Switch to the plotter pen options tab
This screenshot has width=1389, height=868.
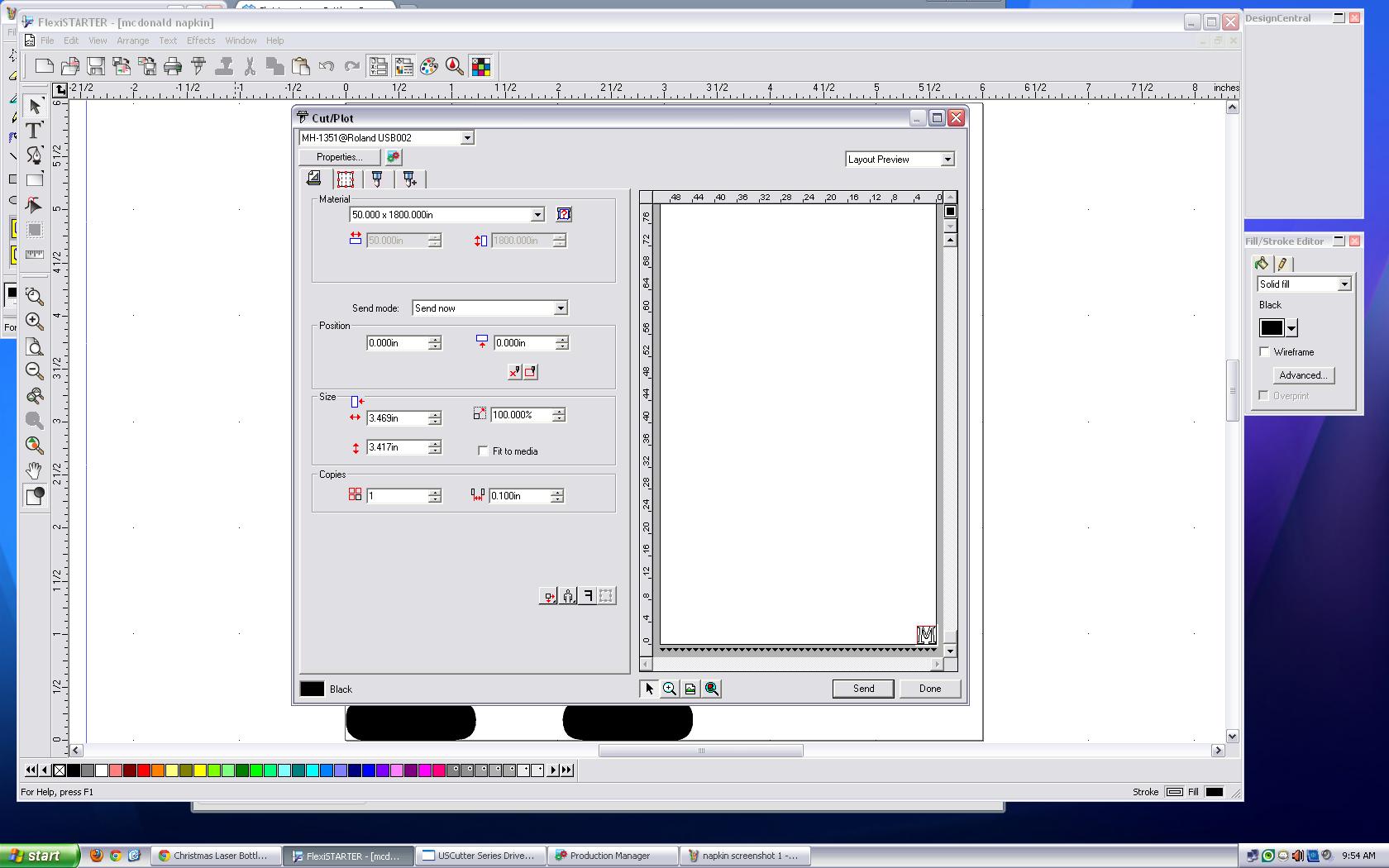pyautogui.click(x=378, y=178)
